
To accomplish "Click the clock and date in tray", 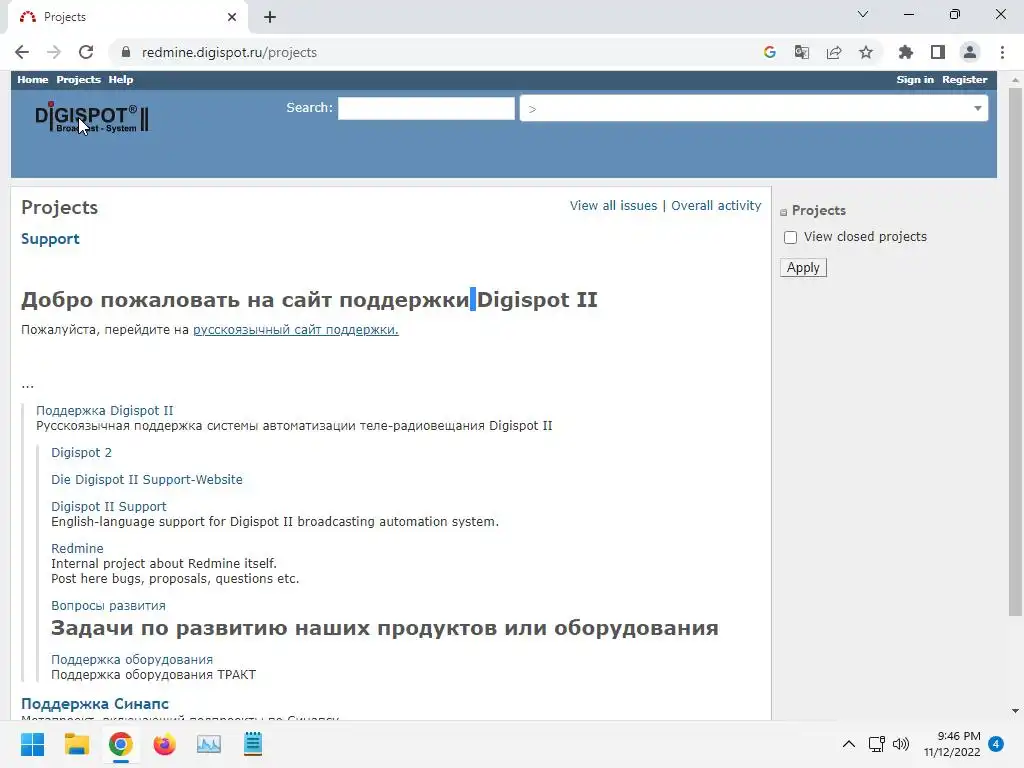I will point(952,744).
